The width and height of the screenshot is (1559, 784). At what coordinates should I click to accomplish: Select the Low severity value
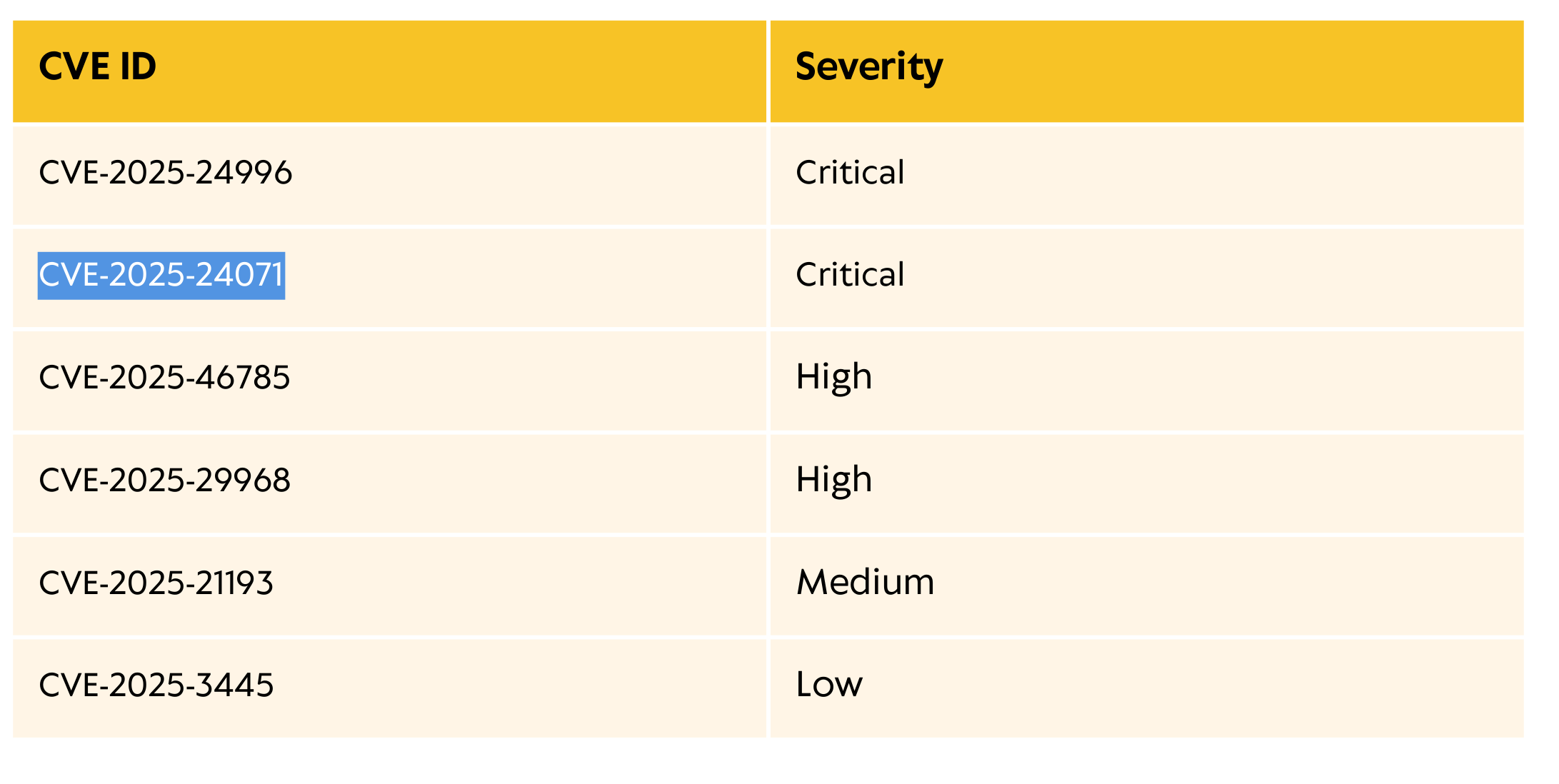click(828, 685)
